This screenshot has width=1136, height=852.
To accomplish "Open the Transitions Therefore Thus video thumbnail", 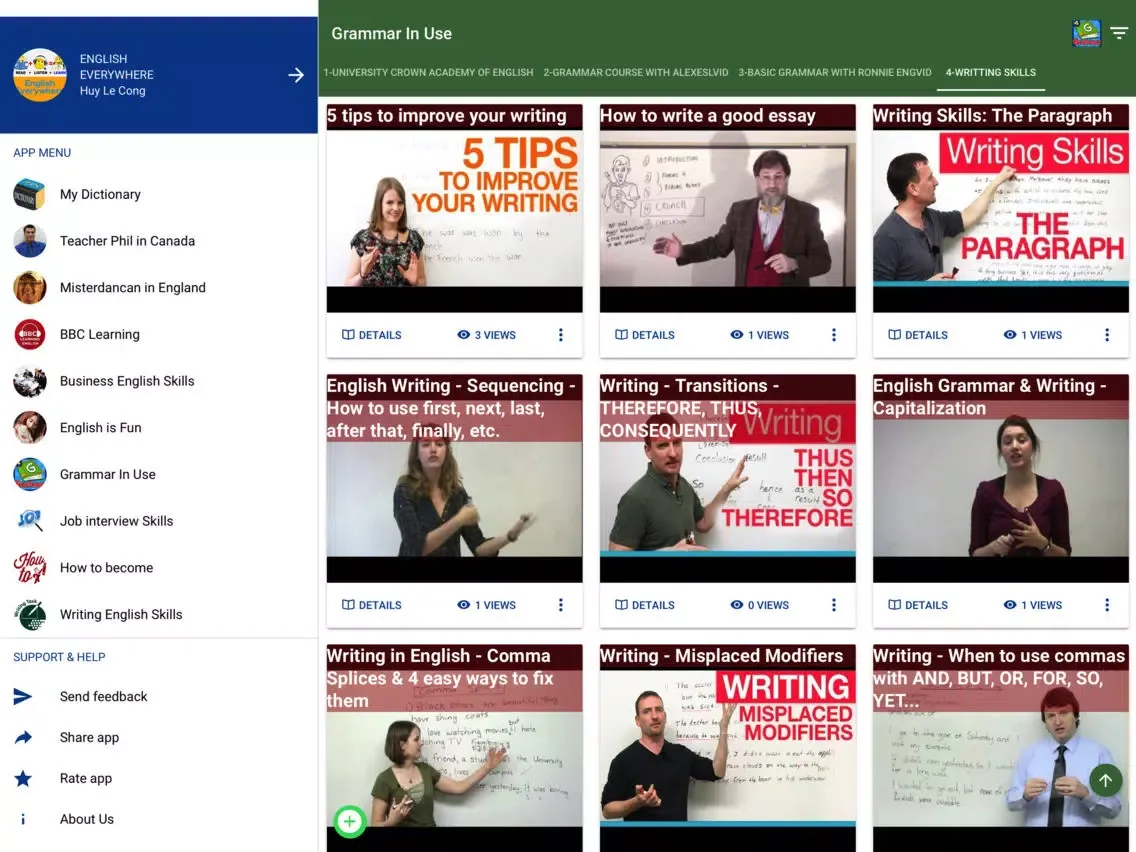I will [727, 478].
